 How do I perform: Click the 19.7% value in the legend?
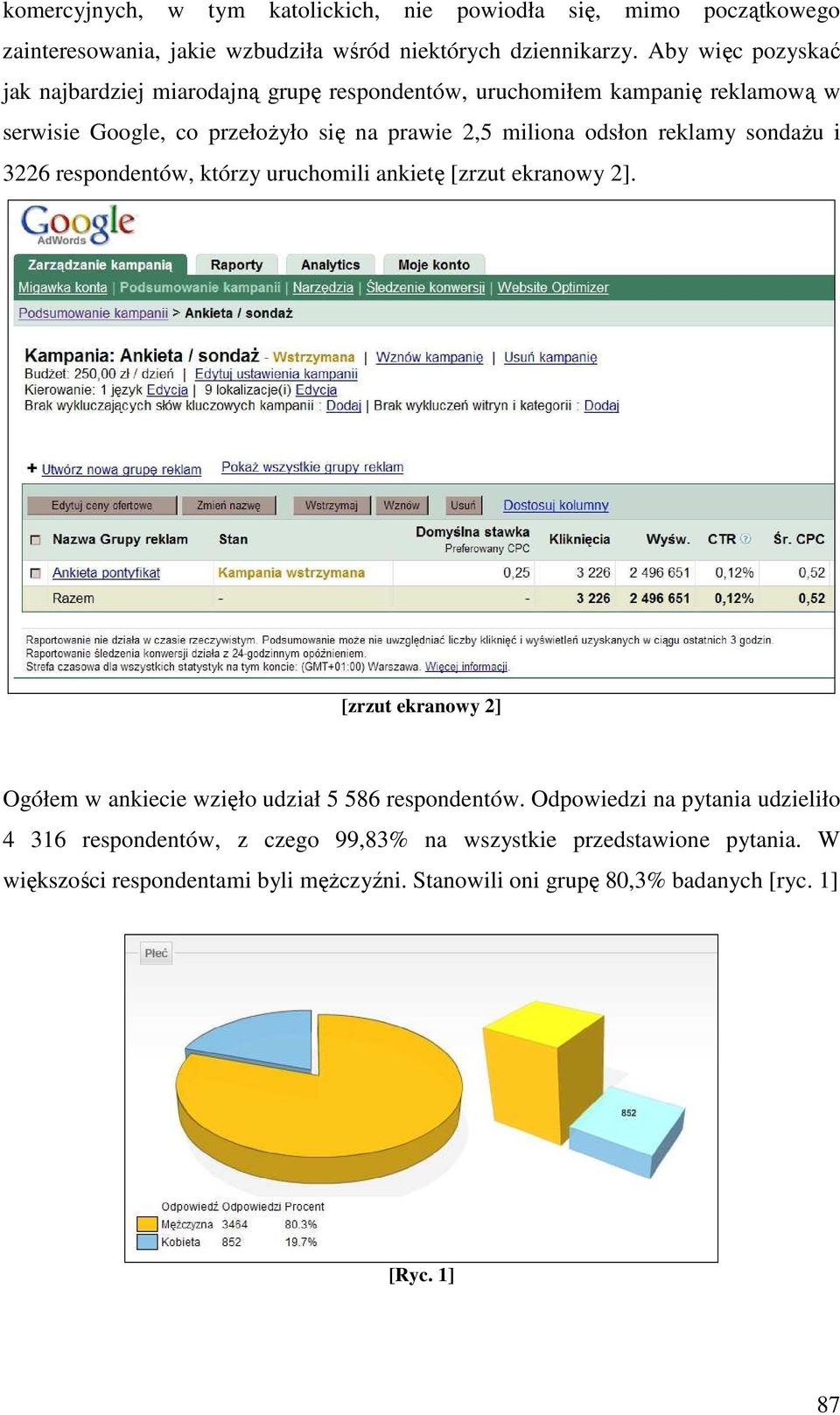coord(300,1243)
